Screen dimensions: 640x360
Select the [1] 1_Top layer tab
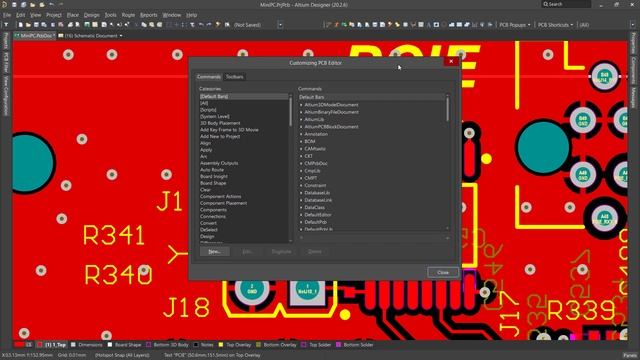(x=52, y=345)
